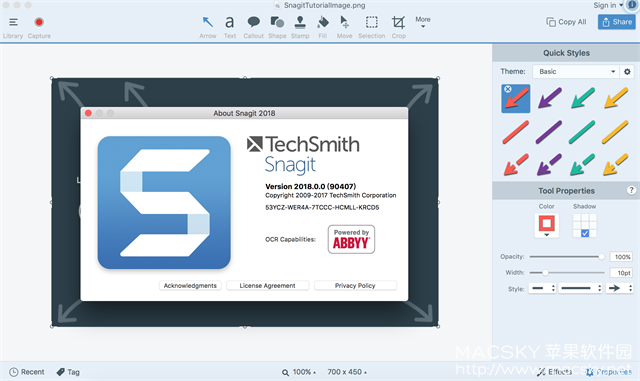Open the line end-width Style dropdown

tap(580, 288)
